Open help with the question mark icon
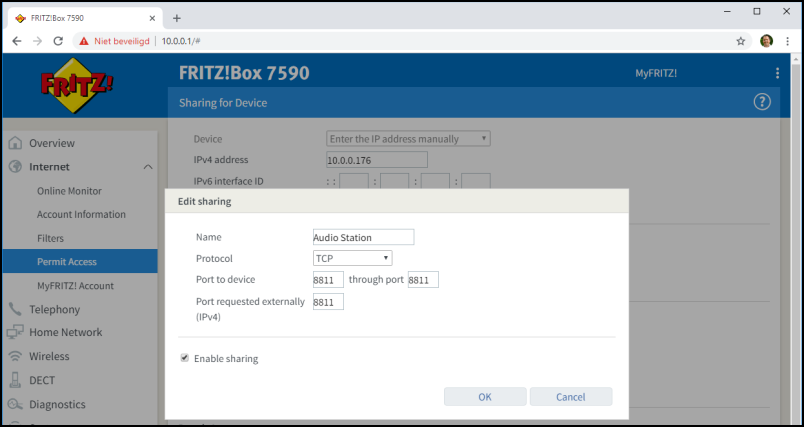 pos(762,102)
